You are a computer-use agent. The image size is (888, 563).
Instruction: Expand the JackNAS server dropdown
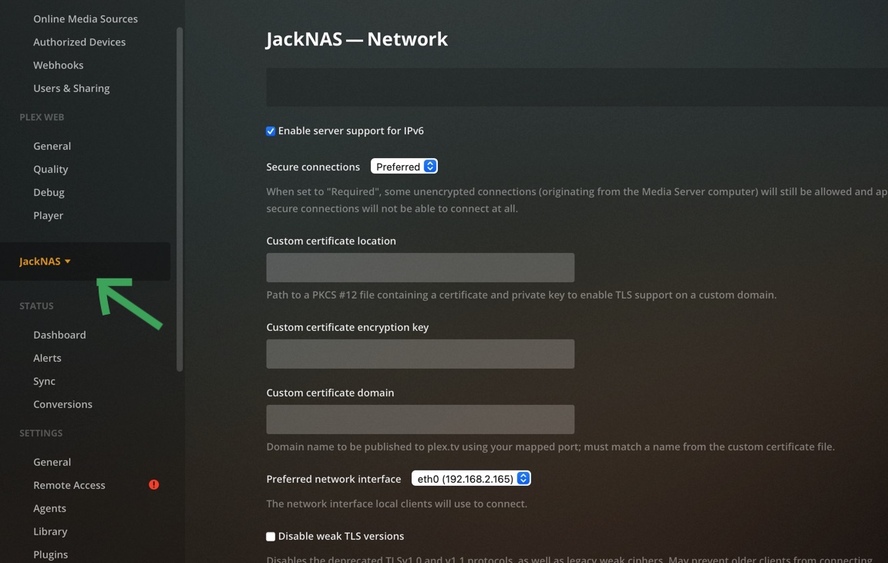[45, 261]
